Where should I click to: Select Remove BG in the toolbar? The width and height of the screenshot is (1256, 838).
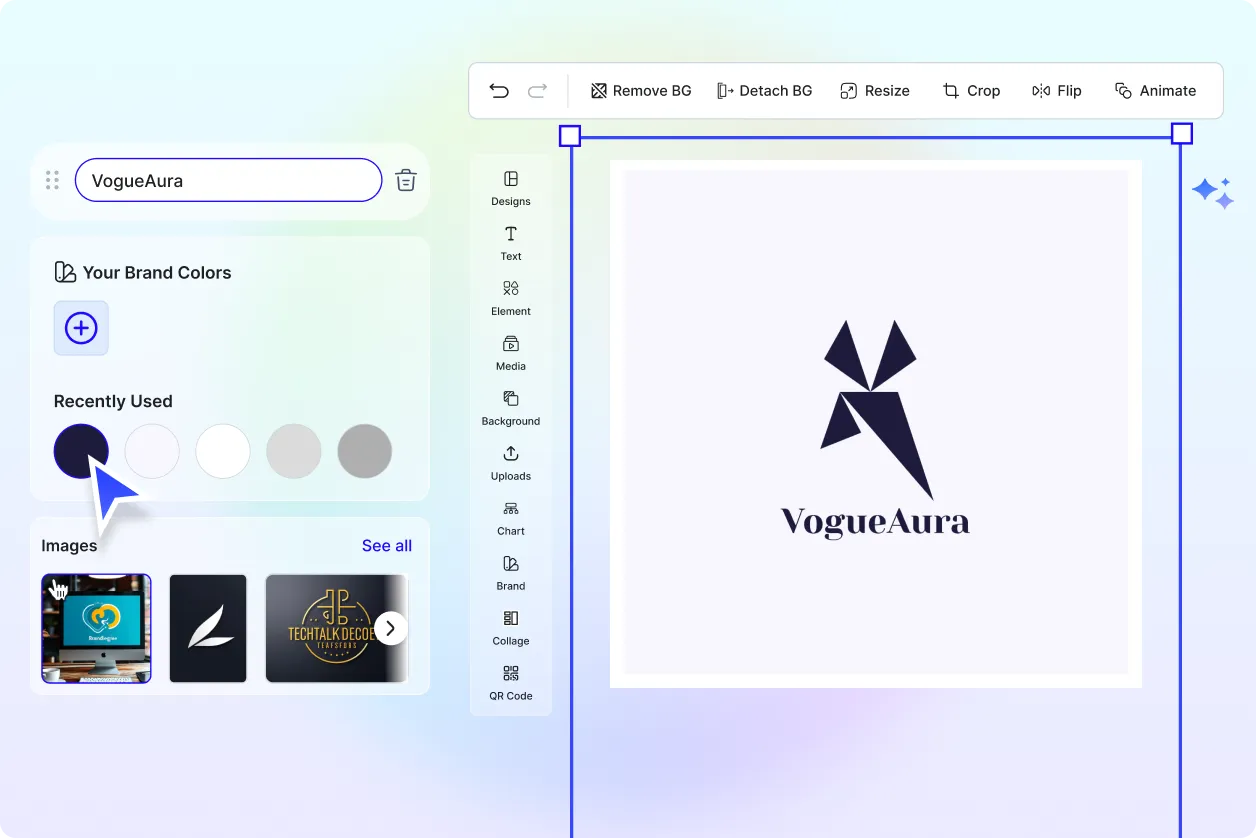(x=641, y=91)
